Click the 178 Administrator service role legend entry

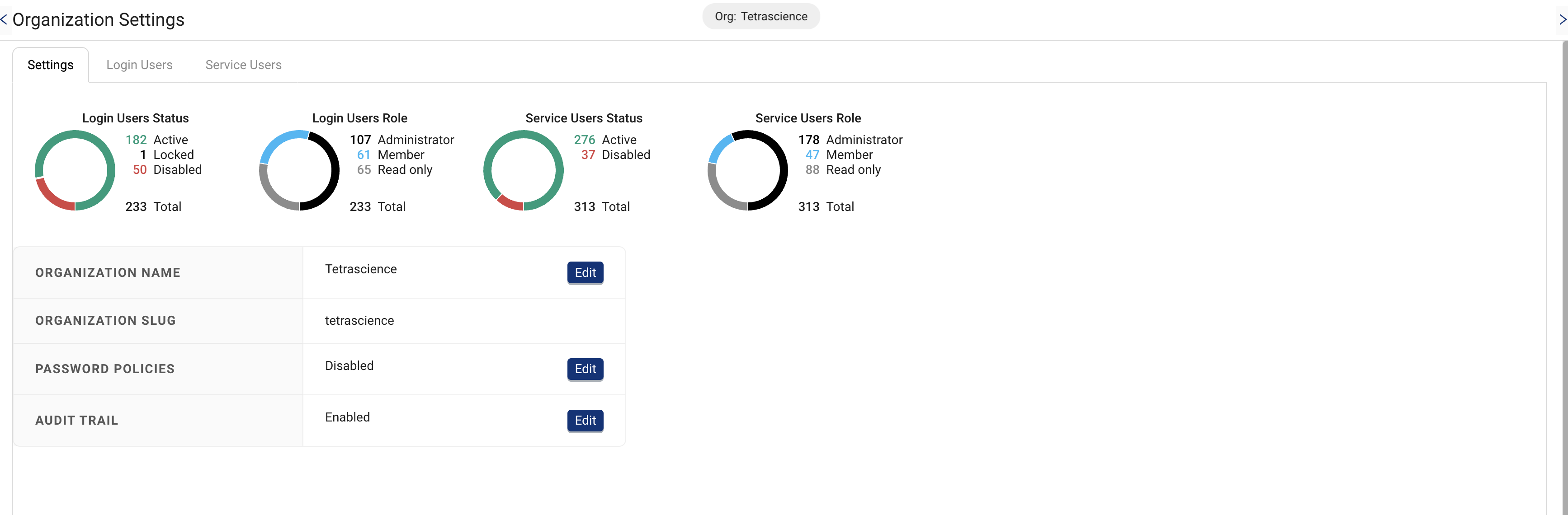tap(850, 140)
